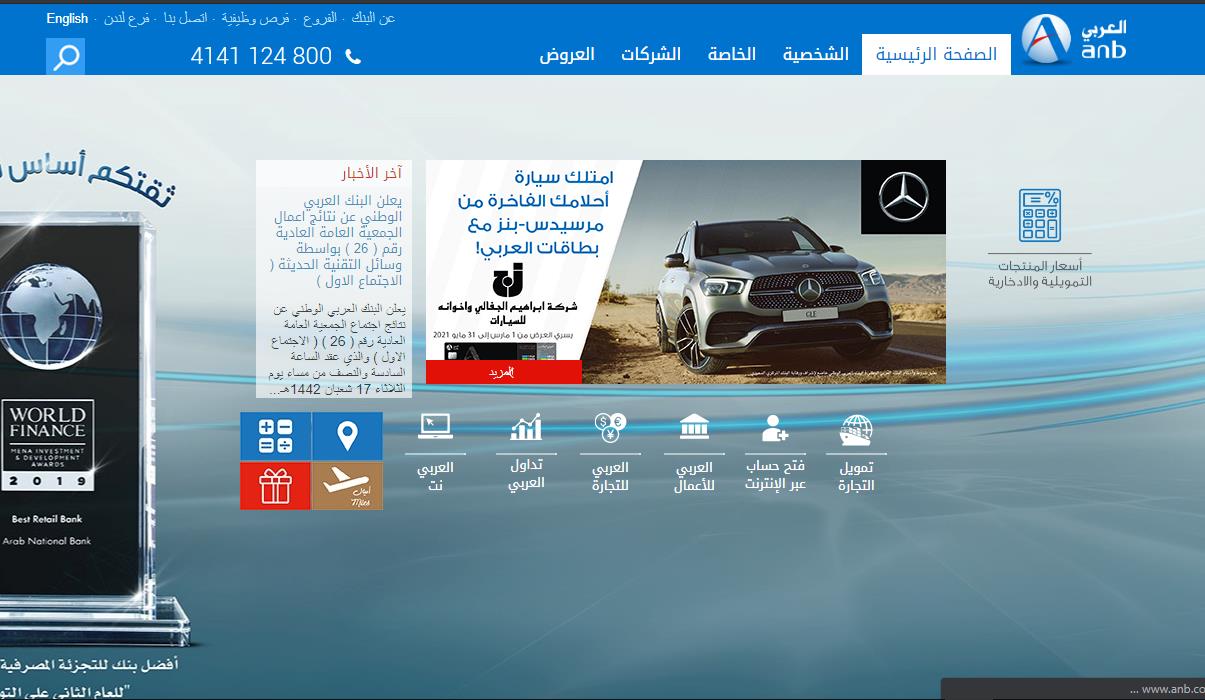Open the اتصل بنا link
The width and height of the screenshot is (1205, 700).
[x=185, y=19]
